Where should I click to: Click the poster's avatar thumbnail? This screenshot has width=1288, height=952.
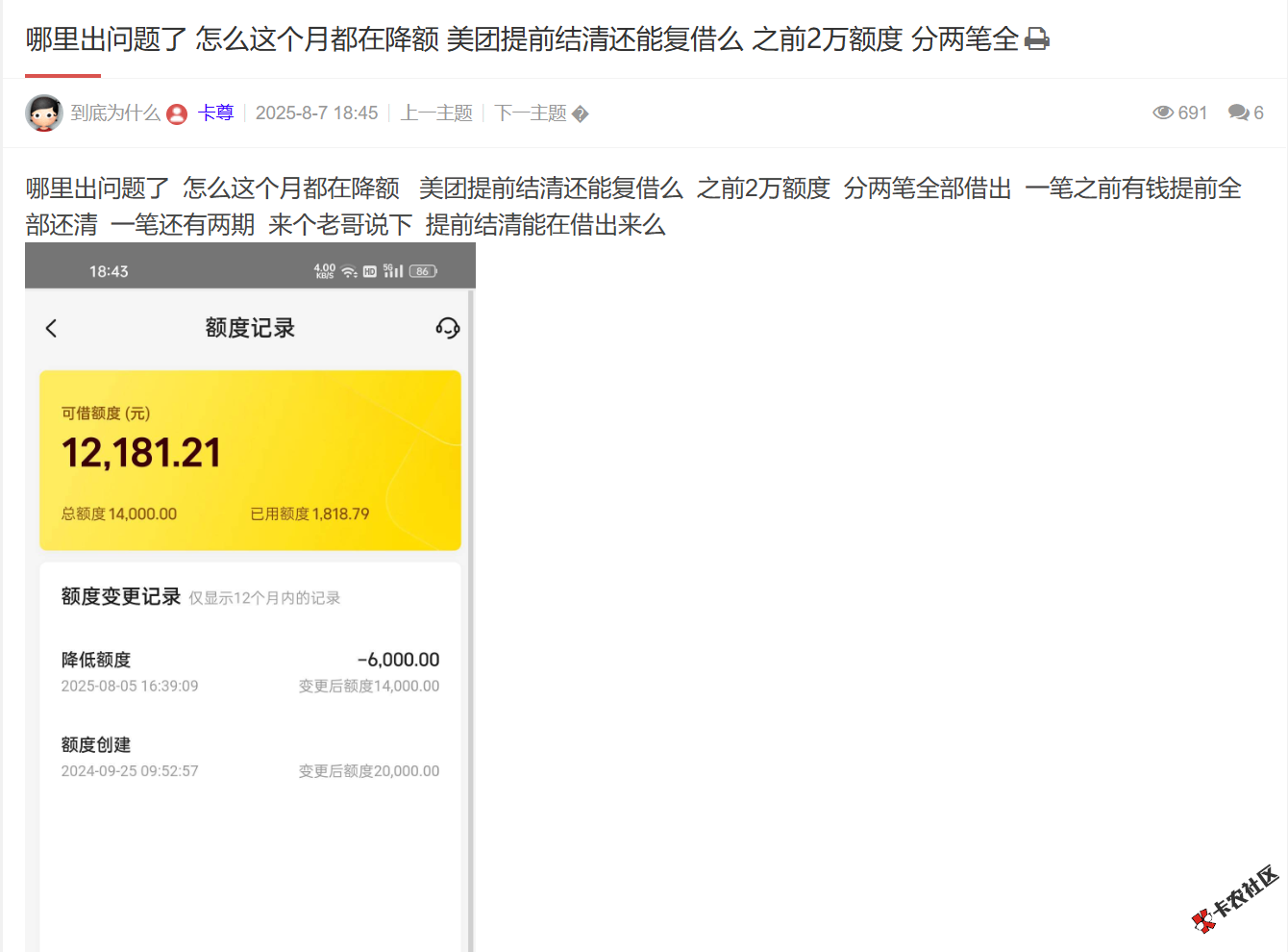tap(42, 113)
